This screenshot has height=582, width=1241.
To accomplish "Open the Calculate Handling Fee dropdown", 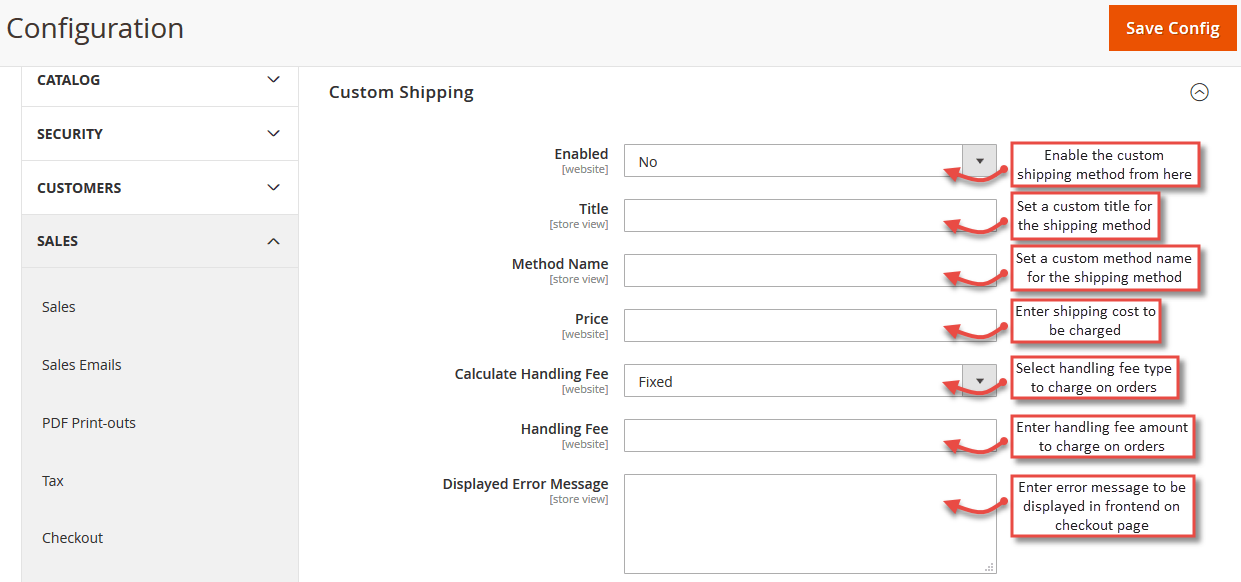I will [x=810, y=381].
